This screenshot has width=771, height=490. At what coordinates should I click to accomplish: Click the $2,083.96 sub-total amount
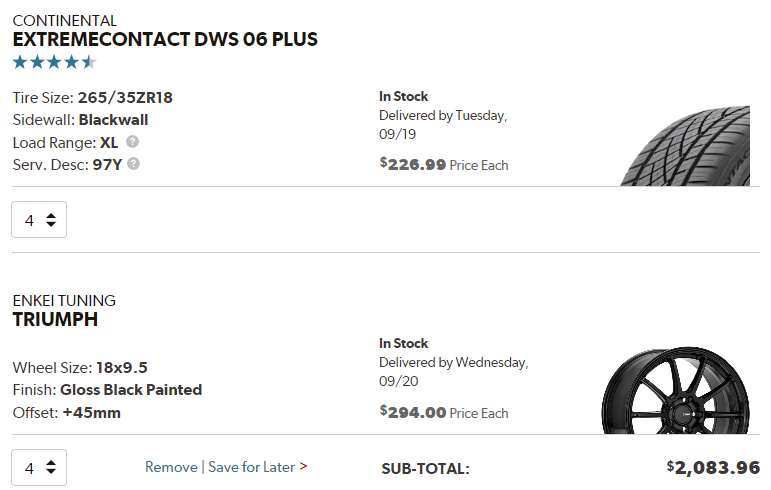pos(713,467)
